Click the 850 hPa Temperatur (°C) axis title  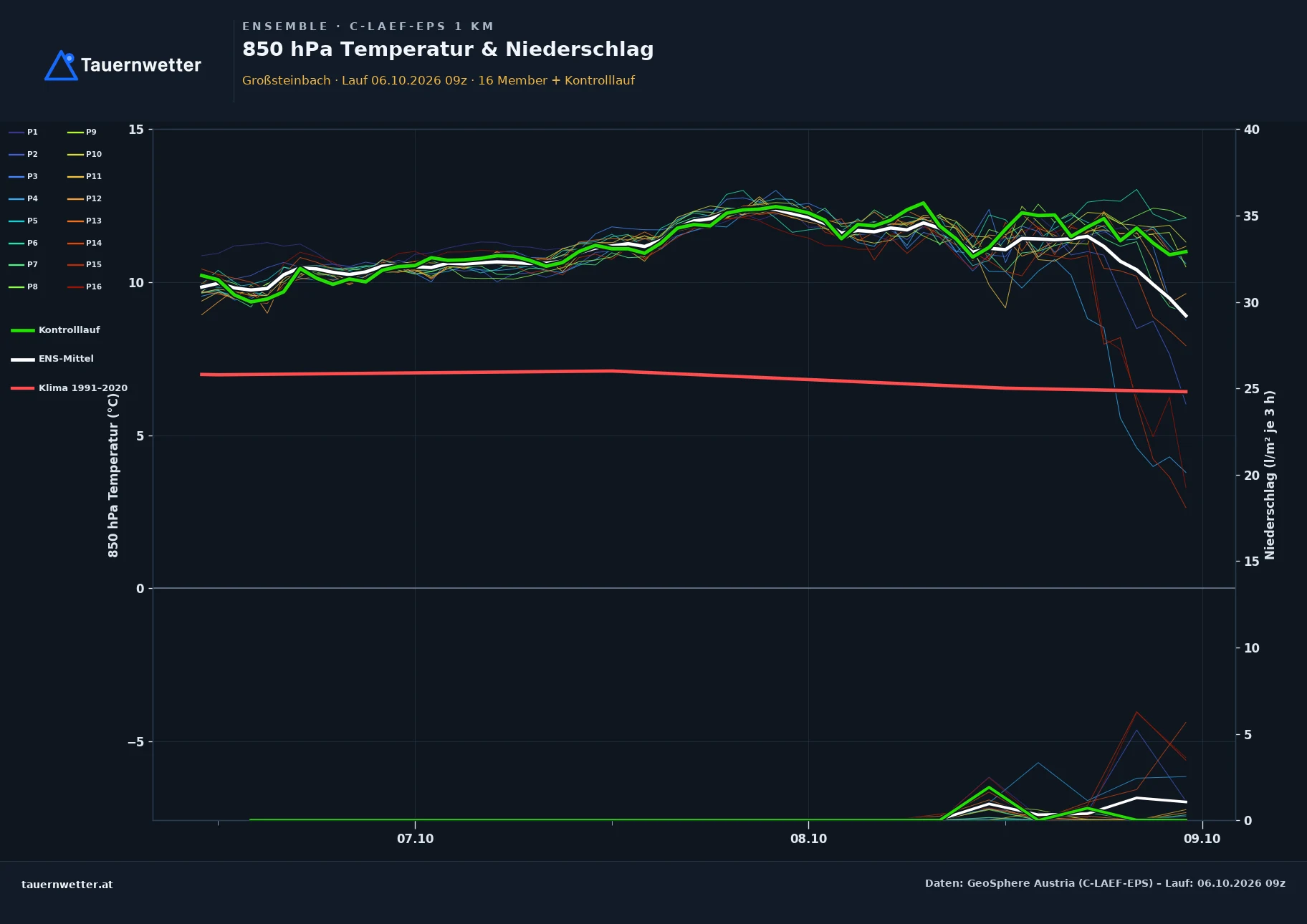click(x=113, y=475)
